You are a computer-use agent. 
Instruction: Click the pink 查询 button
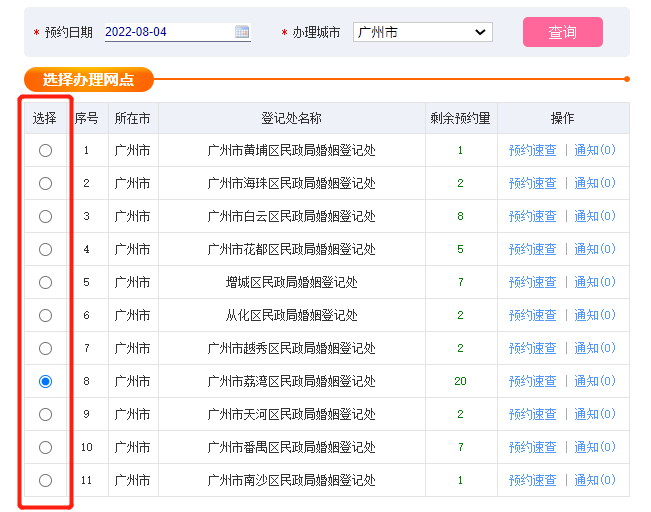(x=562, y=32)
